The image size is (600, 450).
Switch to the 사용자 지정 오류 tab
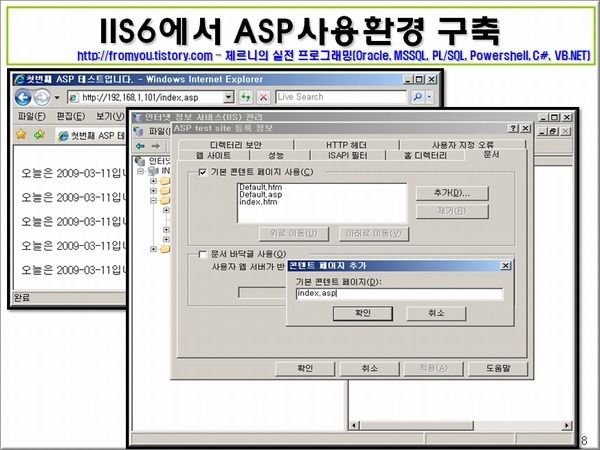pyautogui.click(x=463, y=145)
